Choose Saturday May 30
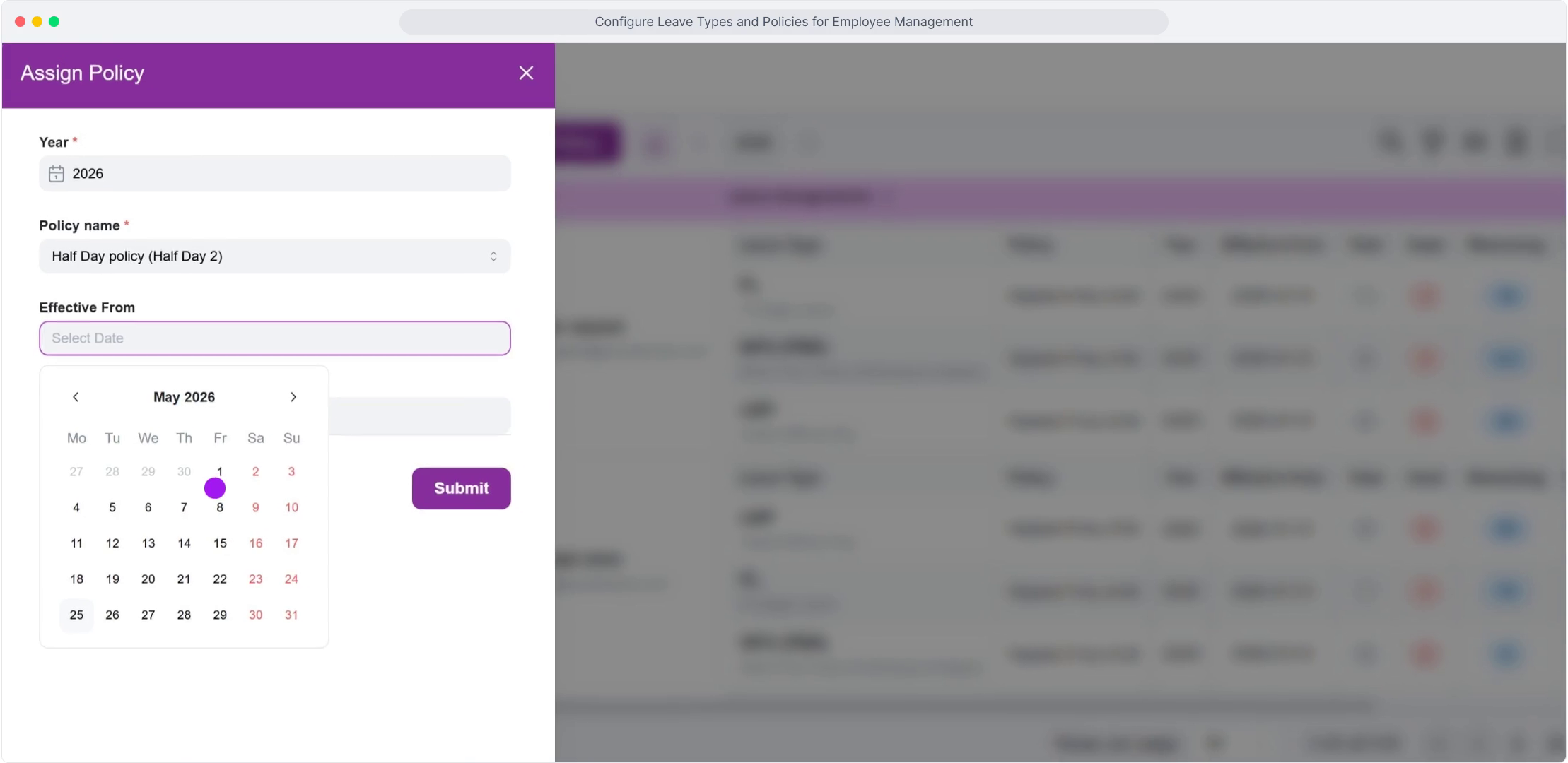The image size is (1568, 763). (256, 615)
